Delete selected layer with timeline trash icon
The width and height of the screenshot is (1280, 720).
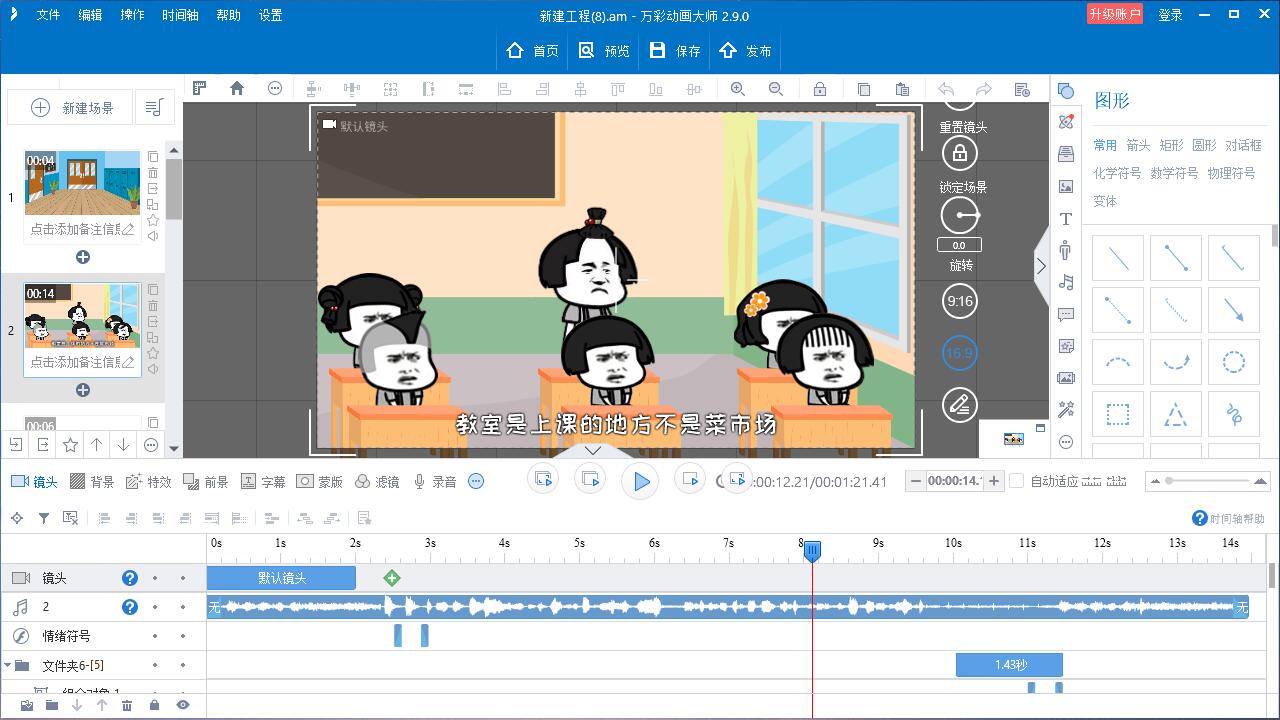coord(127,706)
